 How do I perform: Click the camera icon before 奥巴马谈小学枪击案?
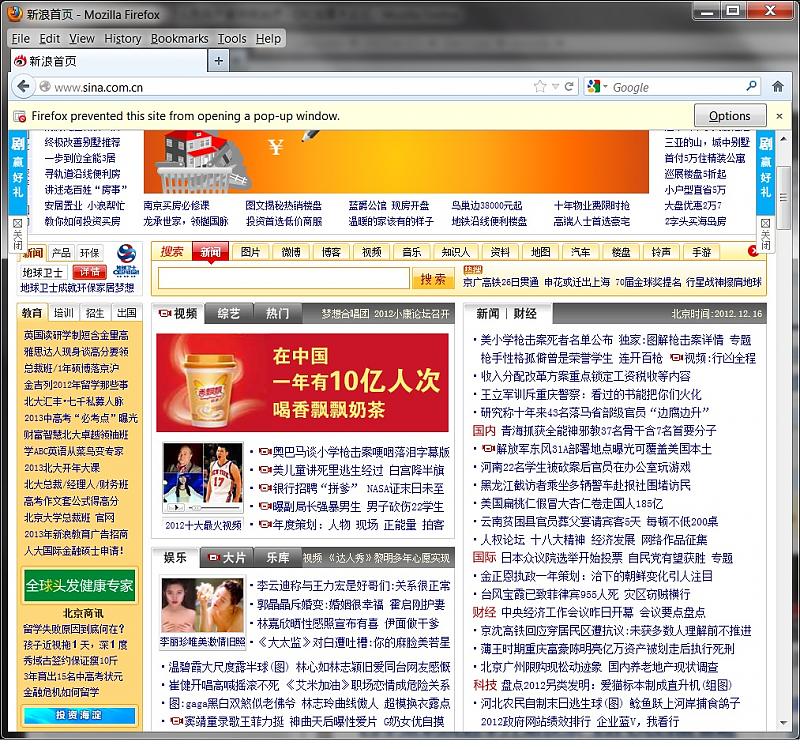pos(265,452)
